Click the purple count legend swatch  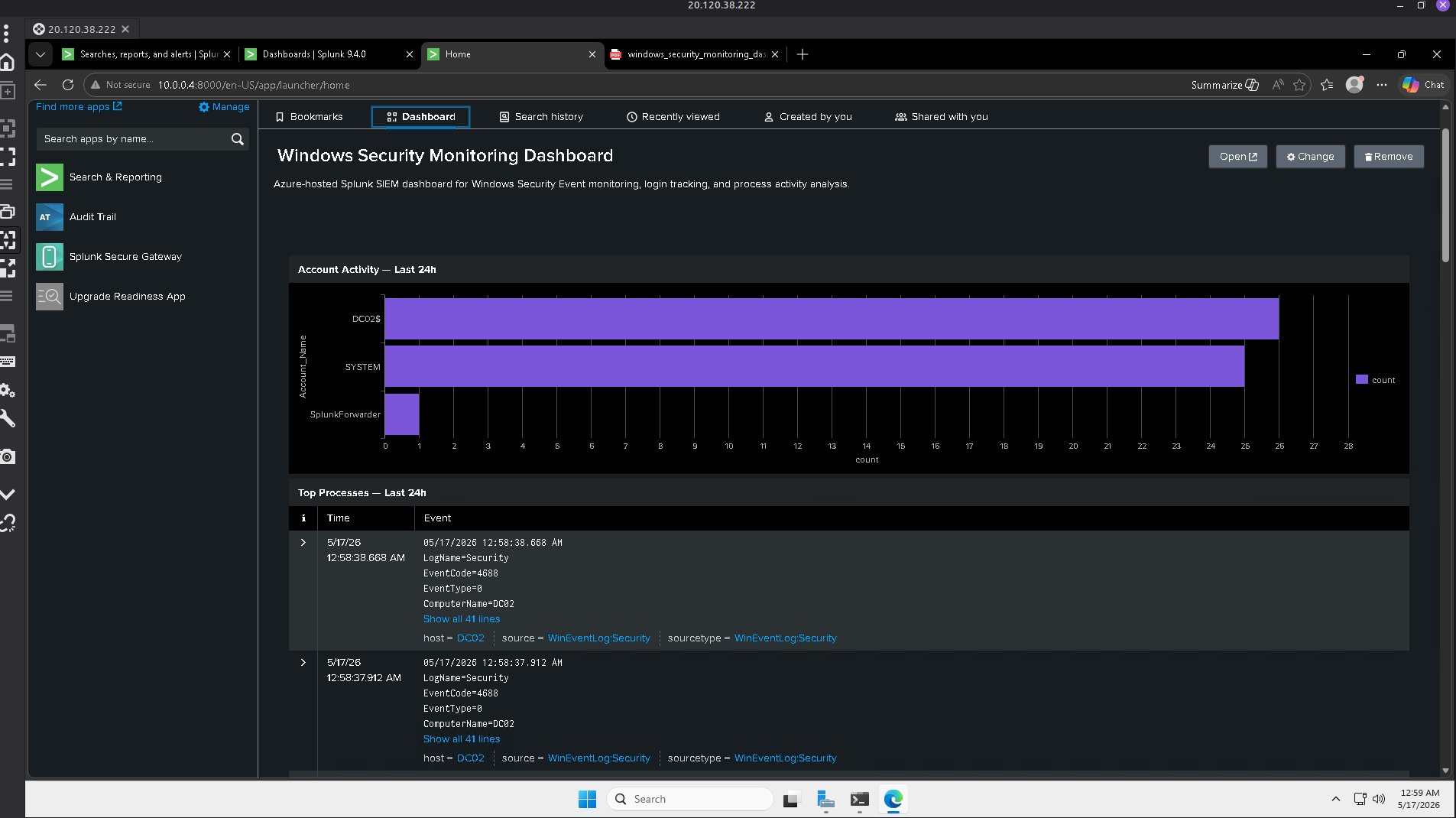[x=1361, y=380]
